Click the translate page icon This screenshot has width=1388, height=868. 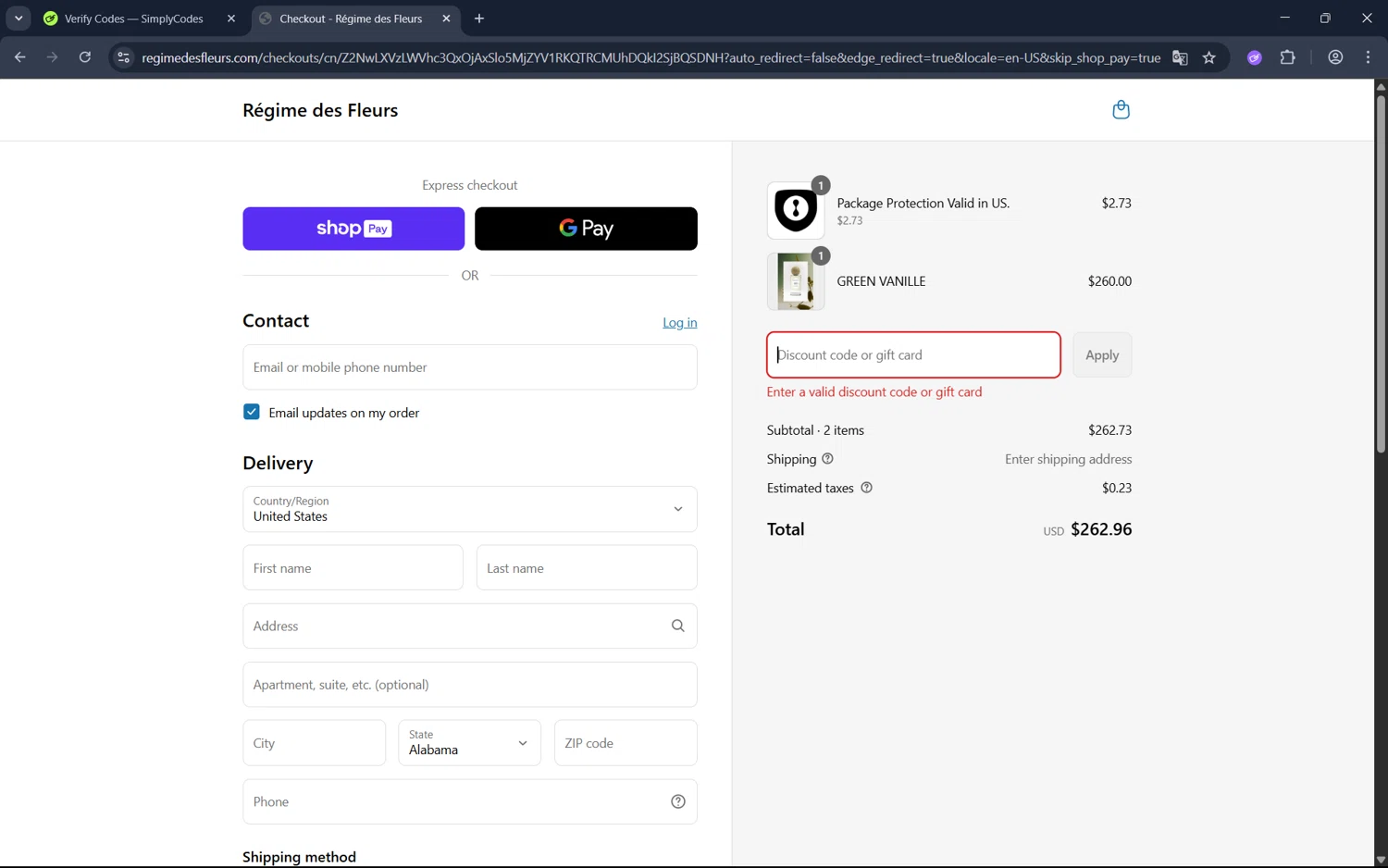(x=1180, y=57)
